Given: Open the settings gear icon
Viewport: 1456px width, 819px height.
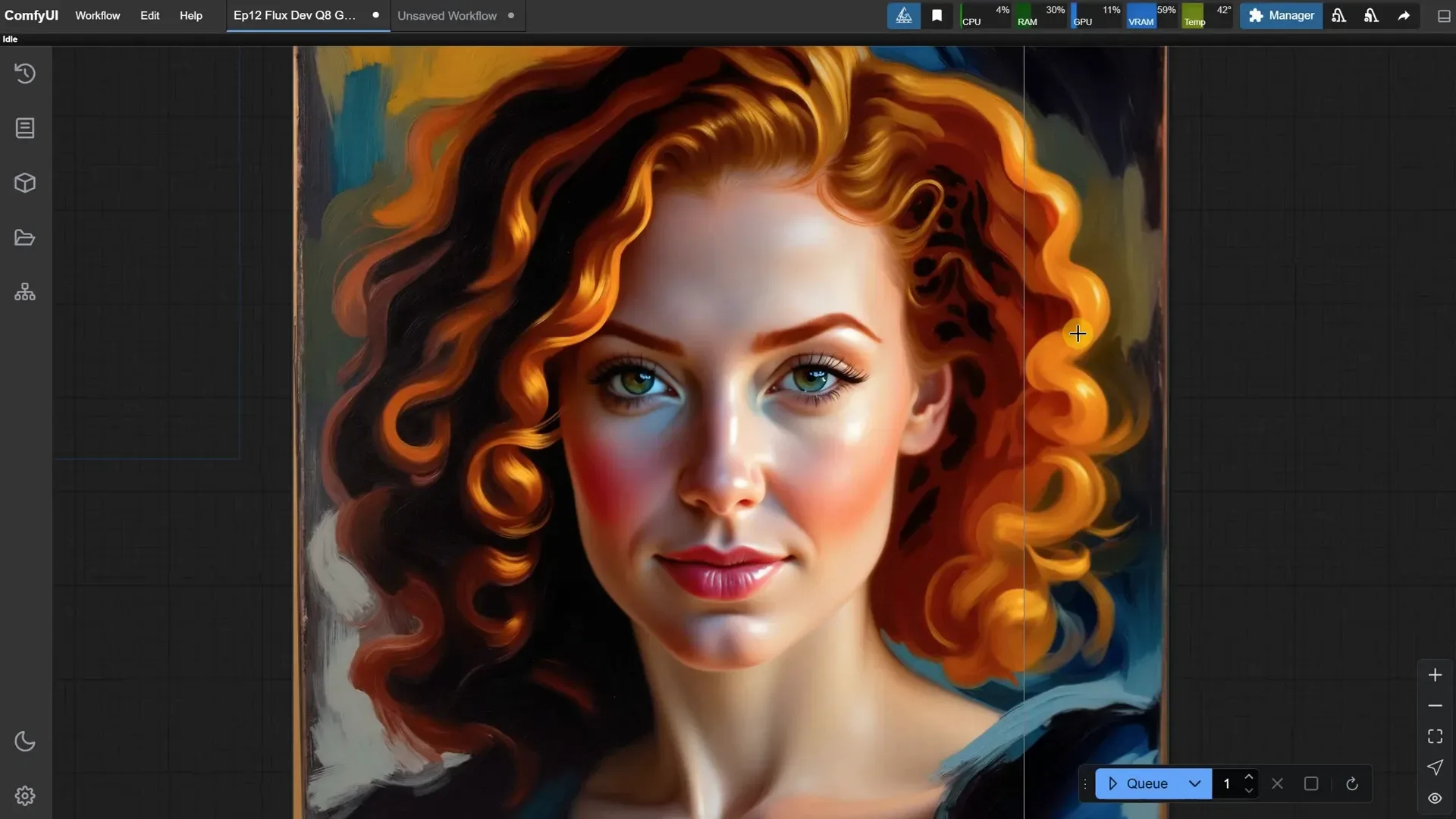Looking at the screenshot, I should point(25,795).
